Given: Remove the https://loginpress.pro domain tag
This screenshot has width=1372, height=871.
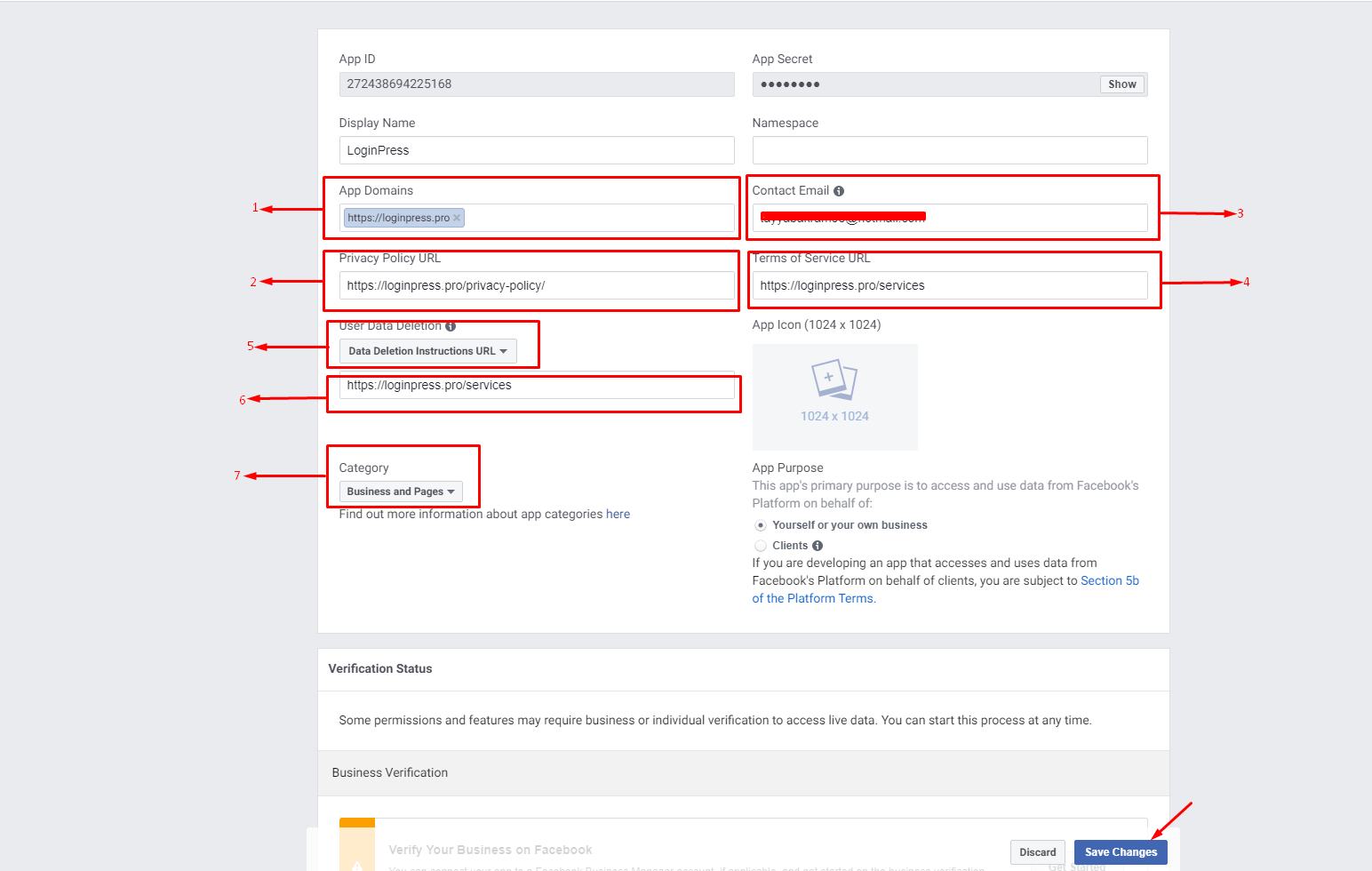Looking at the screenshot, I should point(457,218).
